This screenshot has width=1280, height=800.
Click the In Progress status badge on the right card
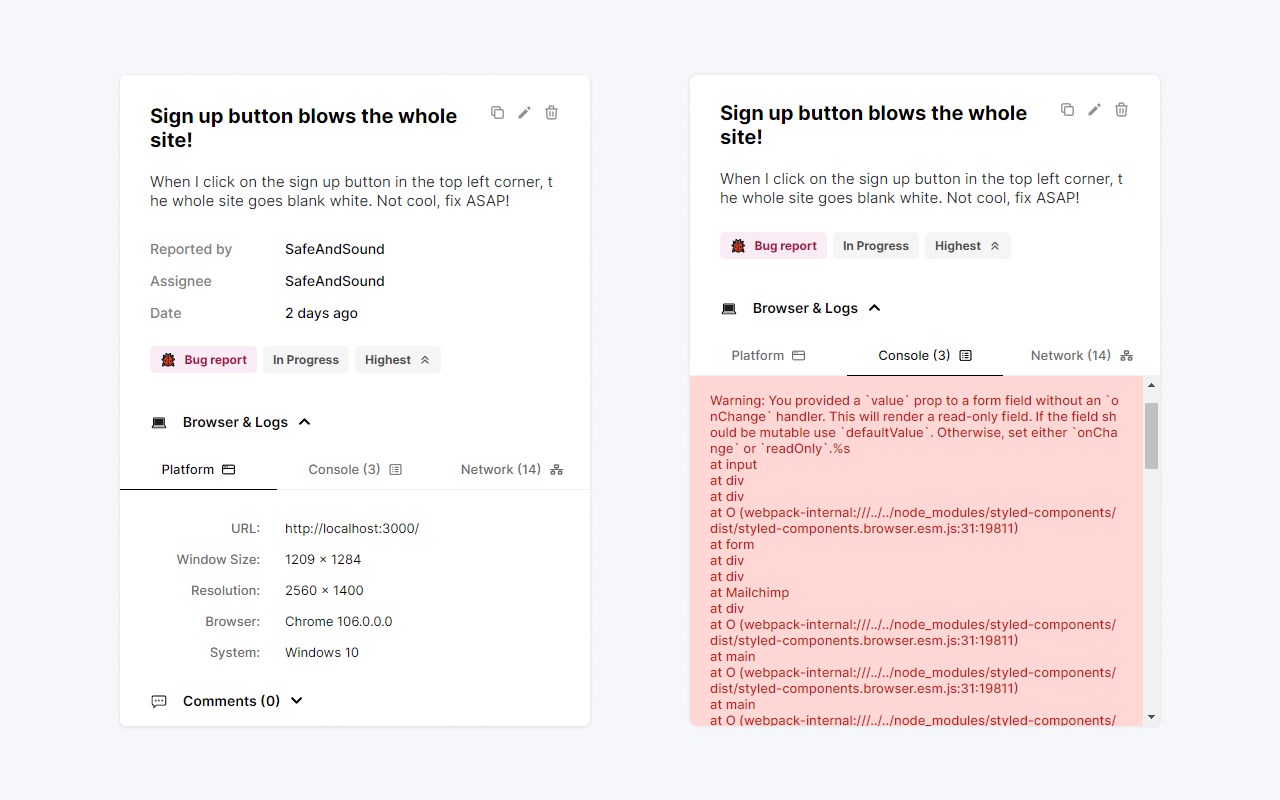click(x=876, y=246)
